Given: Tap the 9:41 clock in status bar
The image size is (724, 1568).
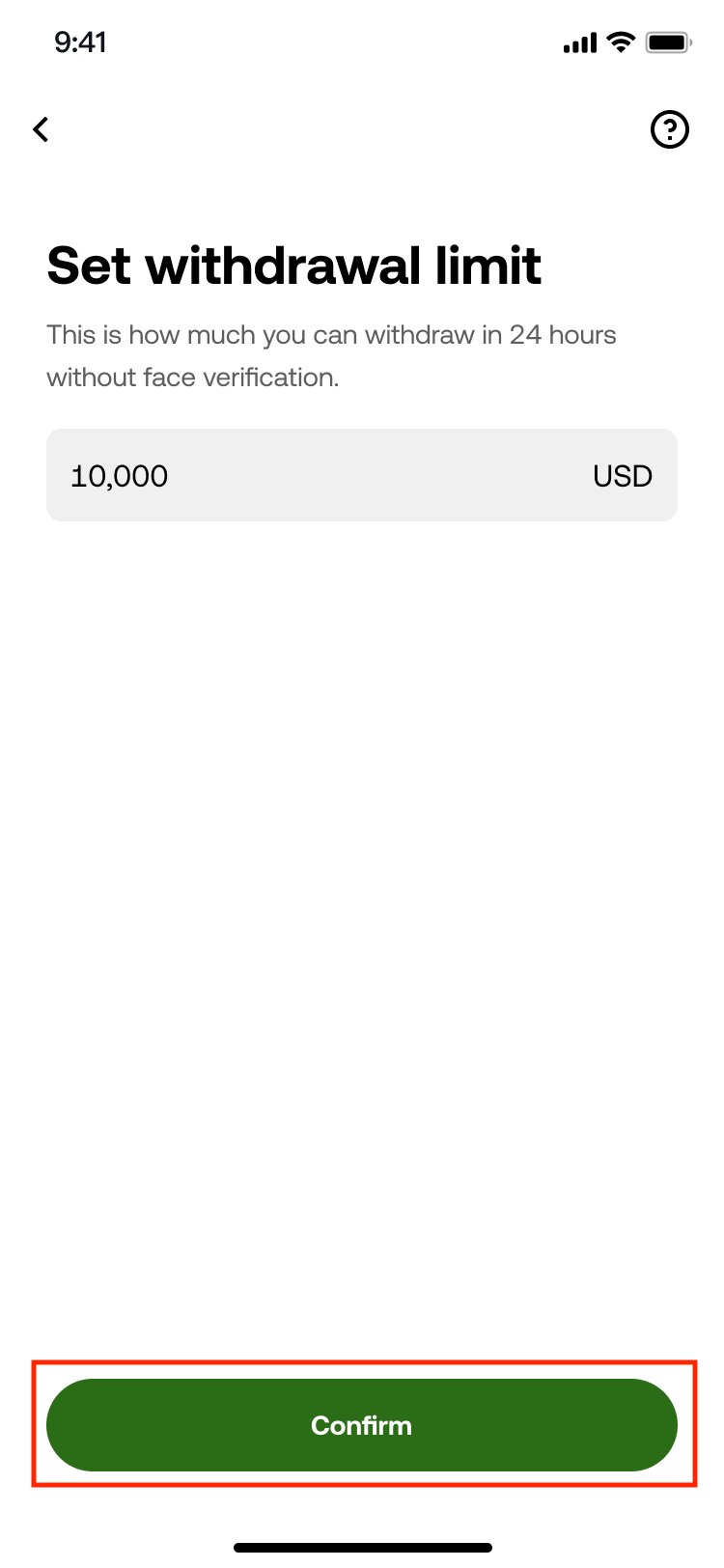Looking at the screenshot, I should [x=80, y=42].
